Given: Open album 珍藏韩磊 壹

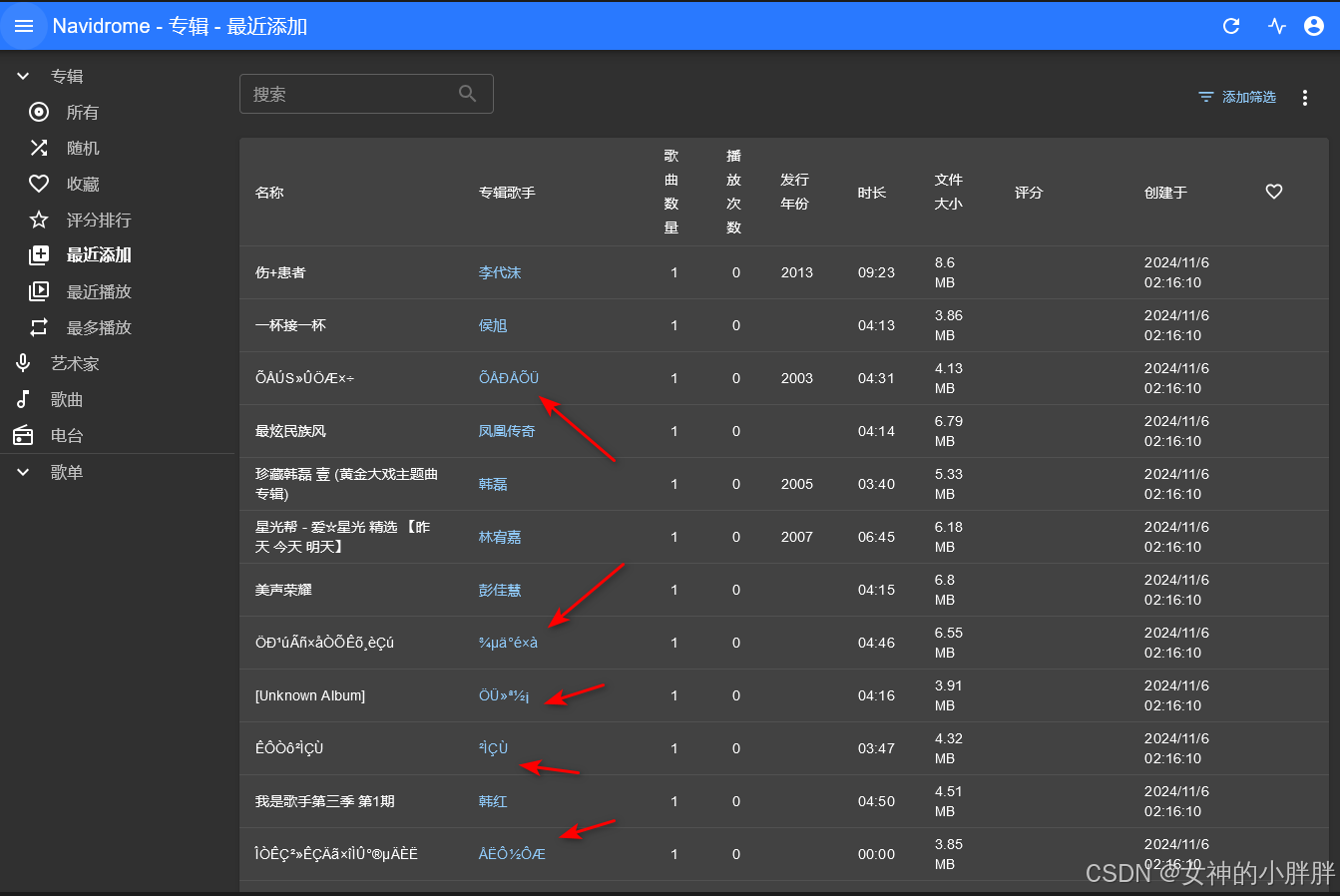Looking at the screenshot, I should (346, 484).
